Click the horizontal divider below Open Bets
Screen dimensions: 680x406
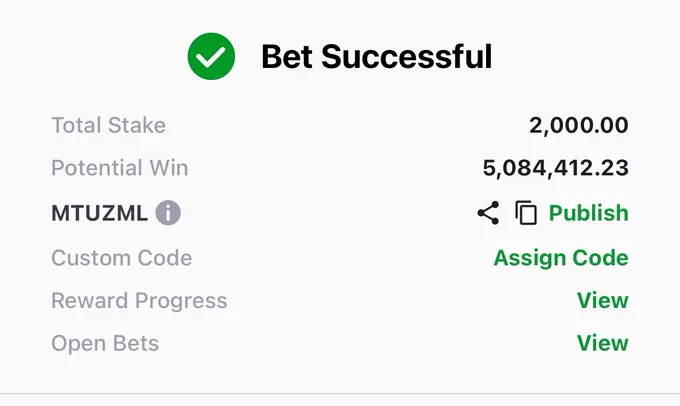[x=340, y=394]
